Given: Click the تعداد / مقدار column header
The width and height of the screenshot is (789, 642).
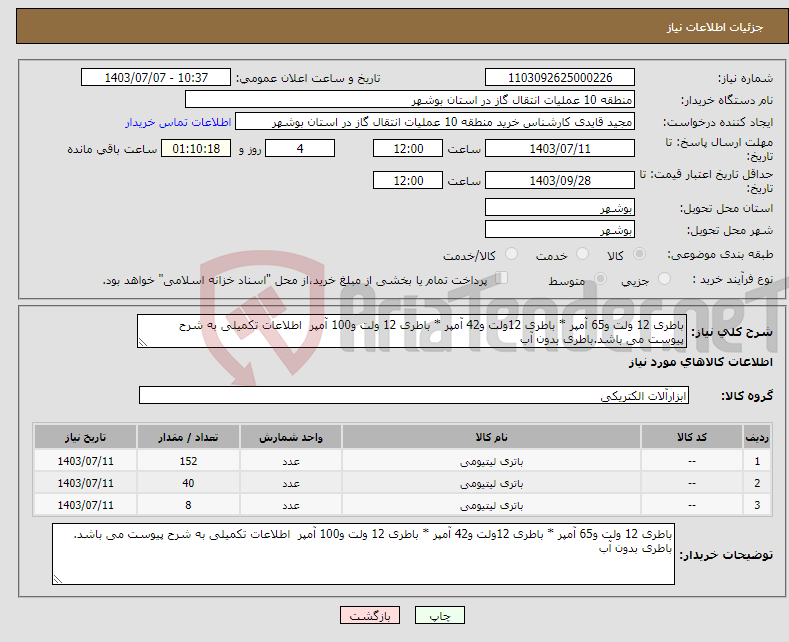Looking at the screenshot, I should point(188,437).
